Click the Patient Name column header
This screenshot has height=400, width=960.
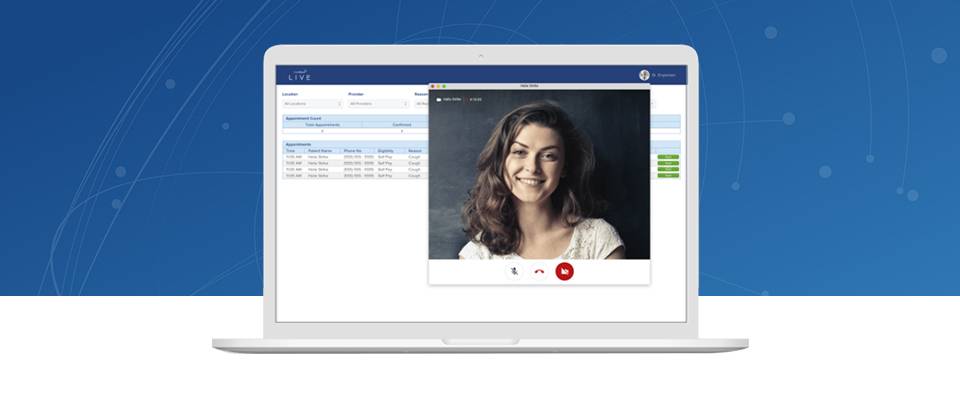[320, 151]
